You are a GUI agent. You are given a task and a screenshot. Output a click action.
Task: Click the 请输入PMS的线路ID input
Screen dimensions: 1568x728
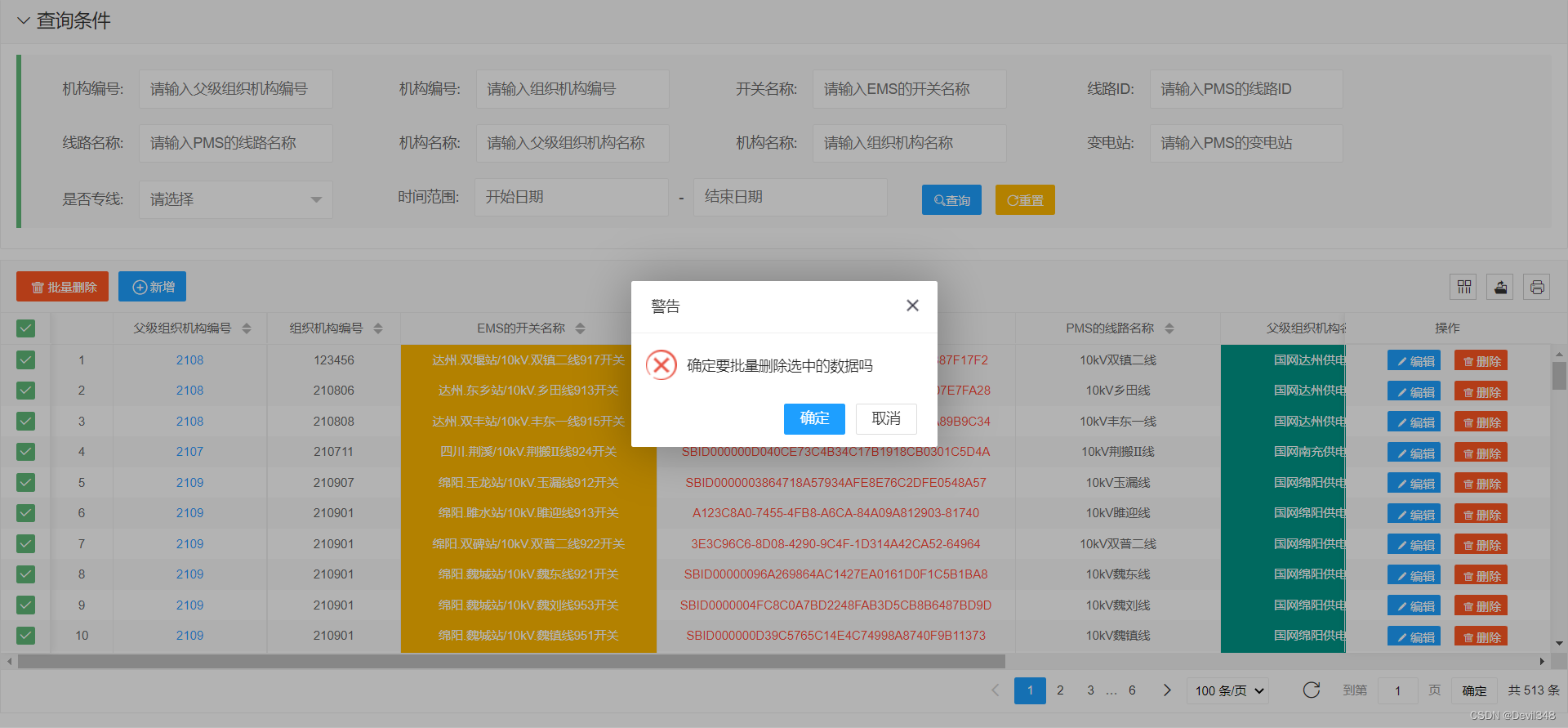1246,89
